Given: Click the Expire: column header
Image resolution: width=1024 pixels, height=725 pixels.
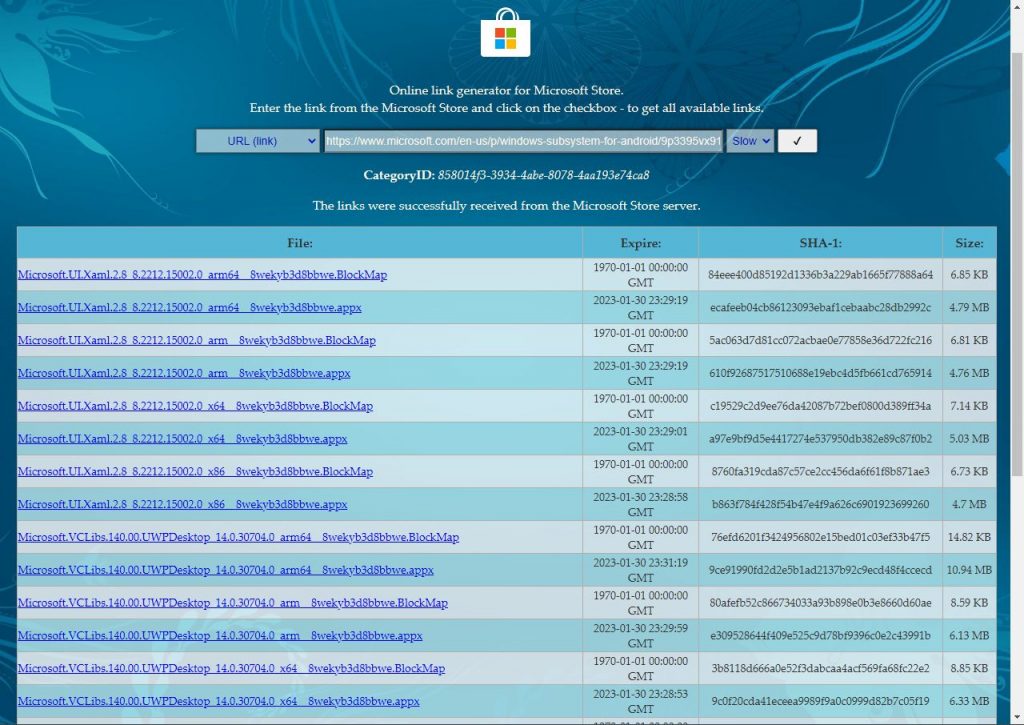Looking at the screenshot, I should (x=641, y=243).
